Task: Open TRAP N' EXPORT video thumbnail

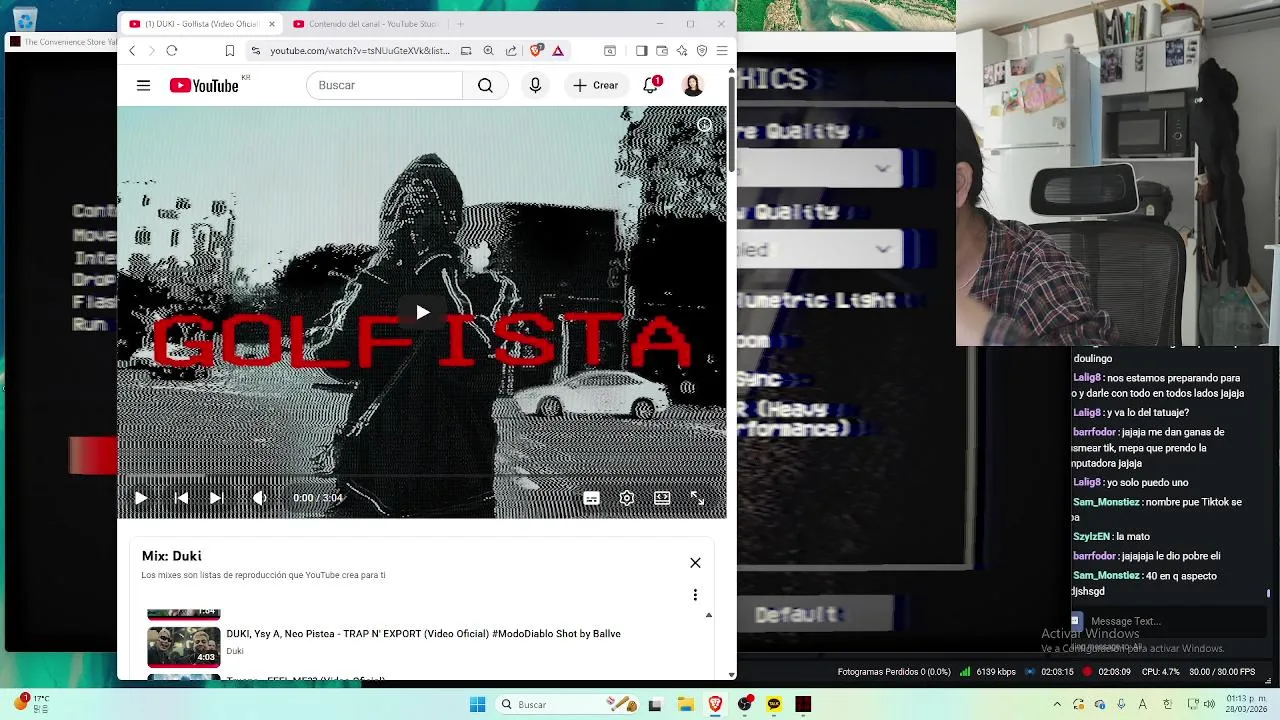Action: 184,647
